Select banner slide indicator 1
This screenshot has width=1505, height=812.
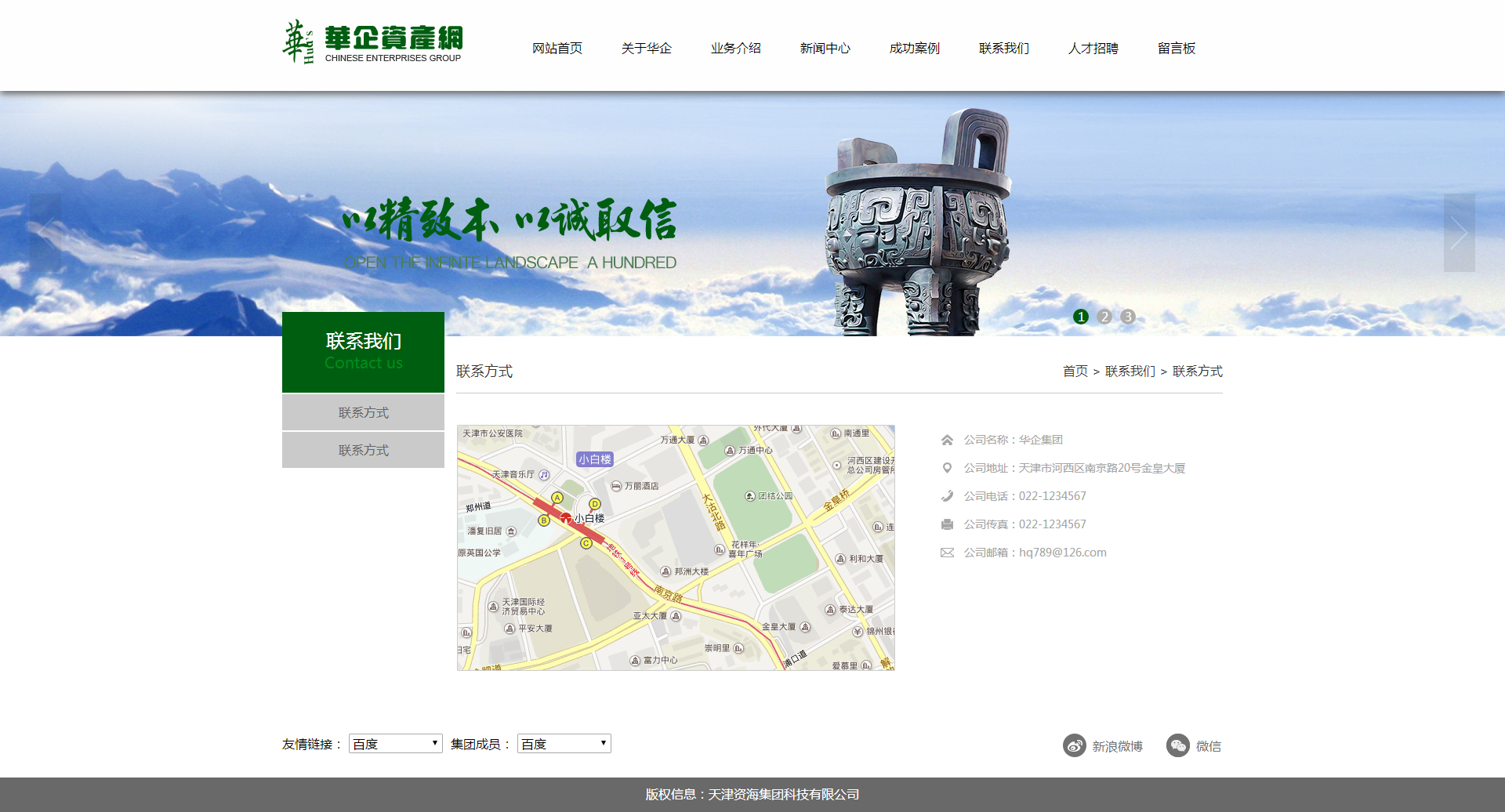click(1081, 317)
